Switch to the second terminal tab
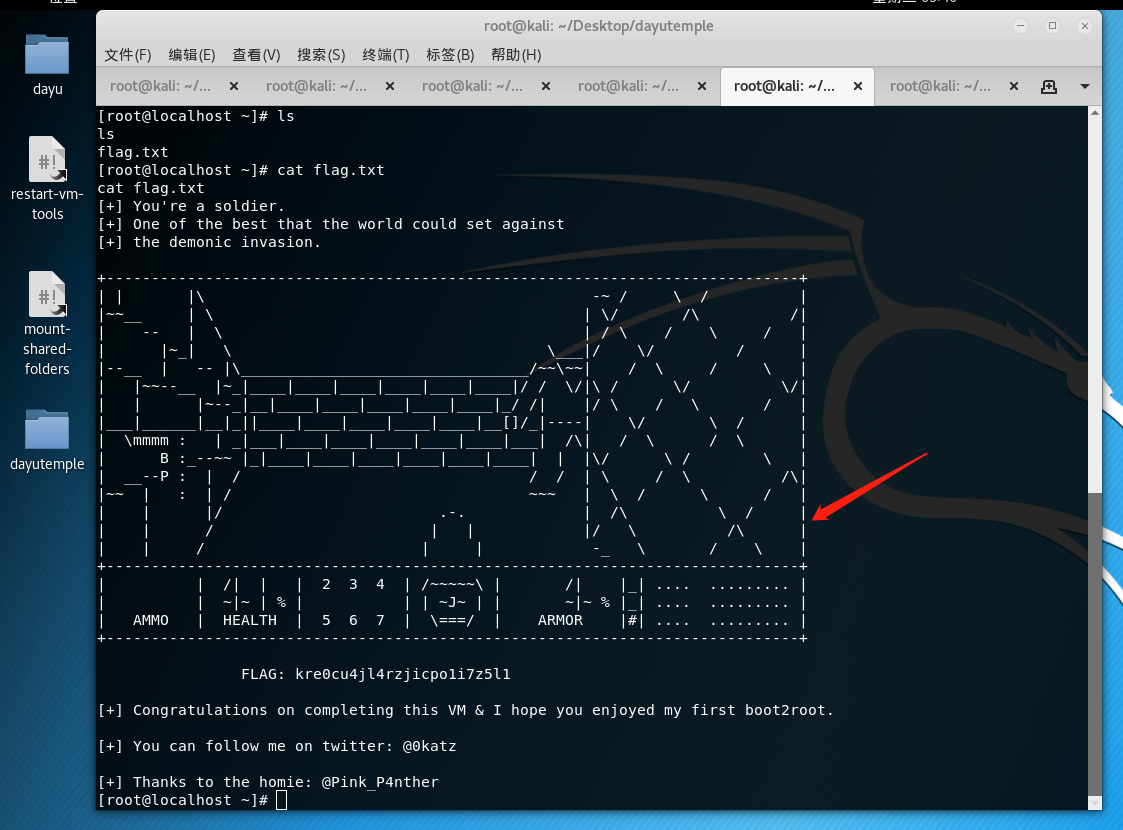The width and height of the screenshot is (1123, 830). tap(315, 86)
